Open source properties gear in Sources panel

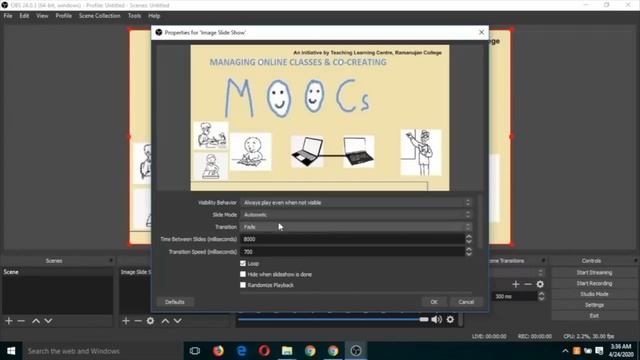[151, 321]
